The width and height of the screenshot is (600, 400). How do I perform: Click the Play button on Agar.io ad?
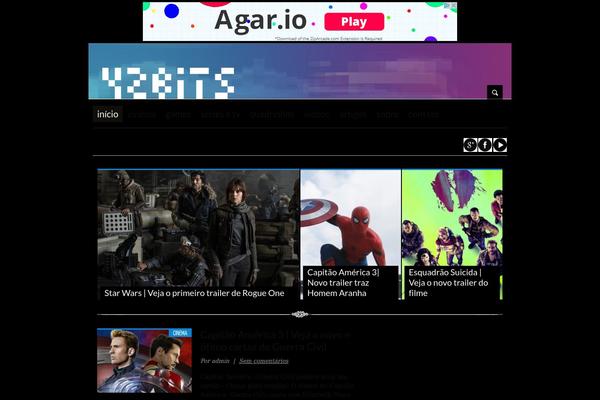[354, 22]
